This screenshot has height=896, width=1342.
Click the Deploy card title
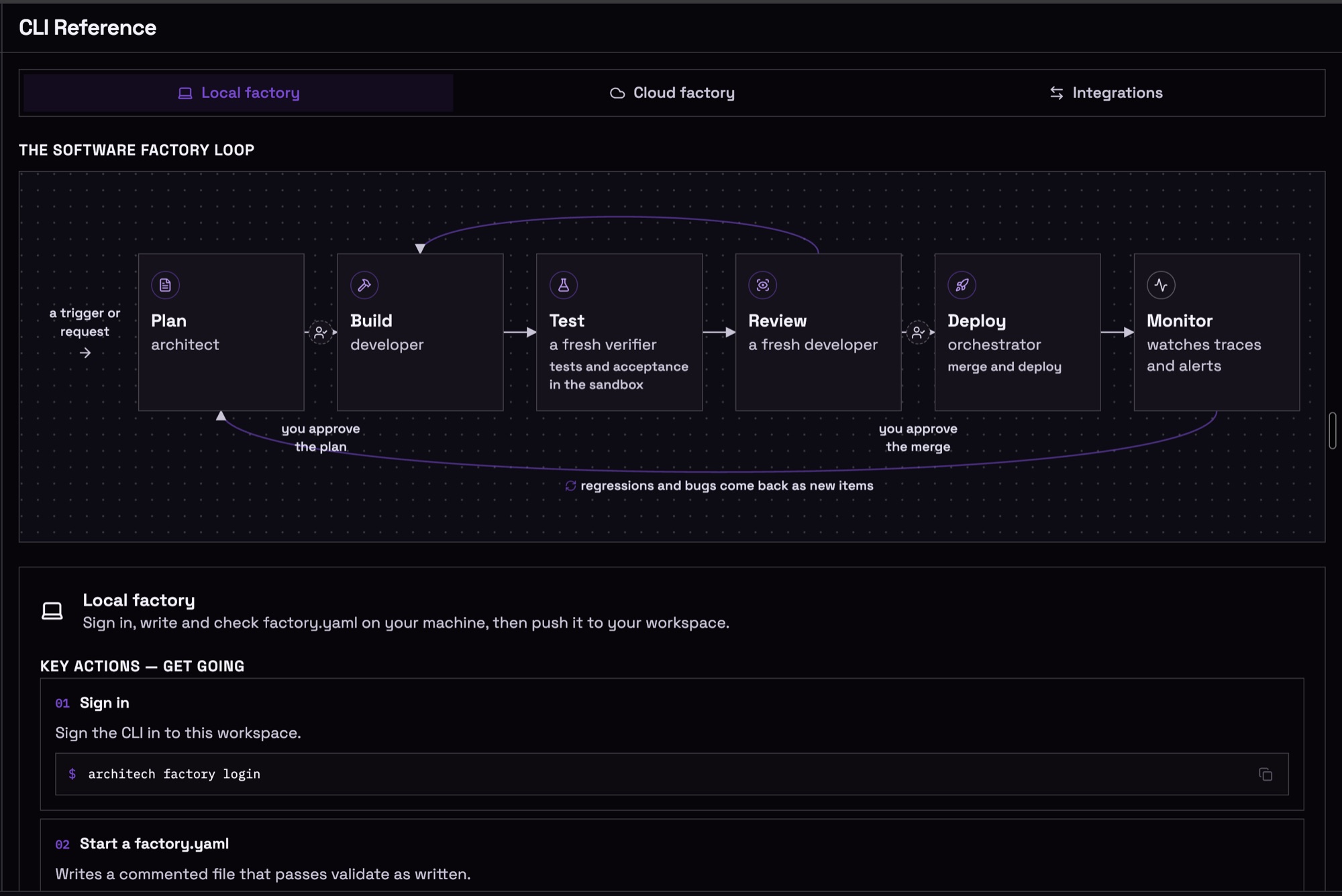pos(977,321)
